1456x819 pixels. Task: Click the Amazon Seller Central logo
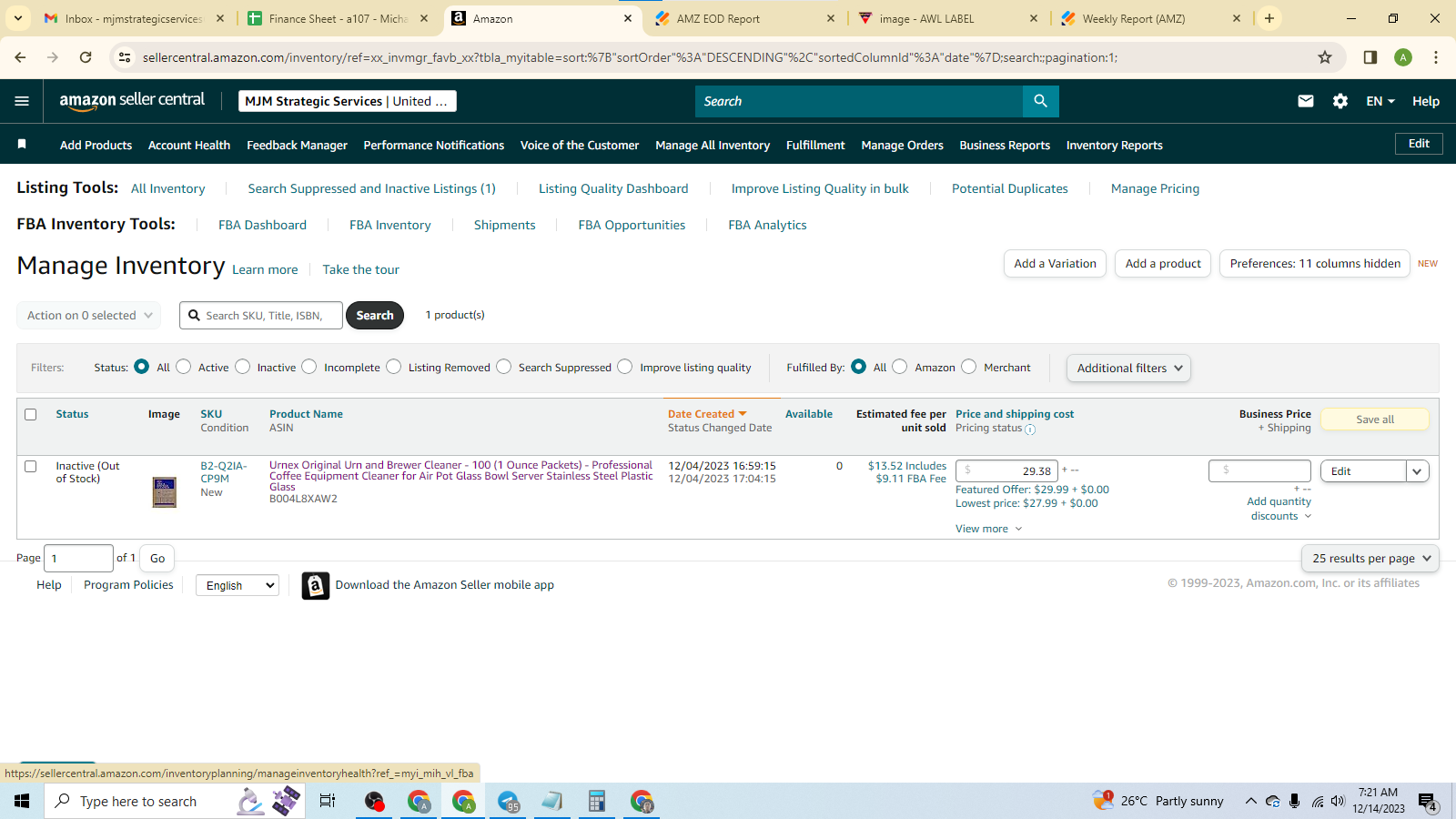tap(132, 101)
